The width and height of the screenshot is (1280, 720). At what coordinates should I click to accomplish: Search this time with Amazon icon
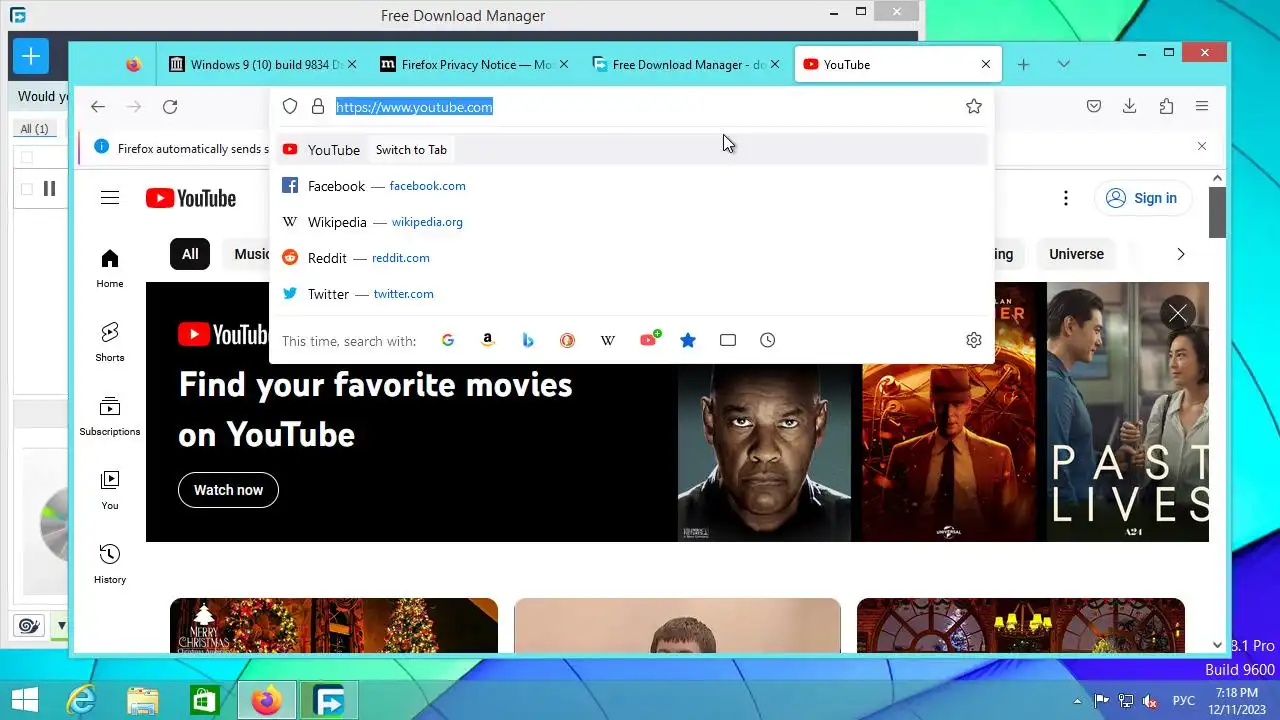pos(488,340)
